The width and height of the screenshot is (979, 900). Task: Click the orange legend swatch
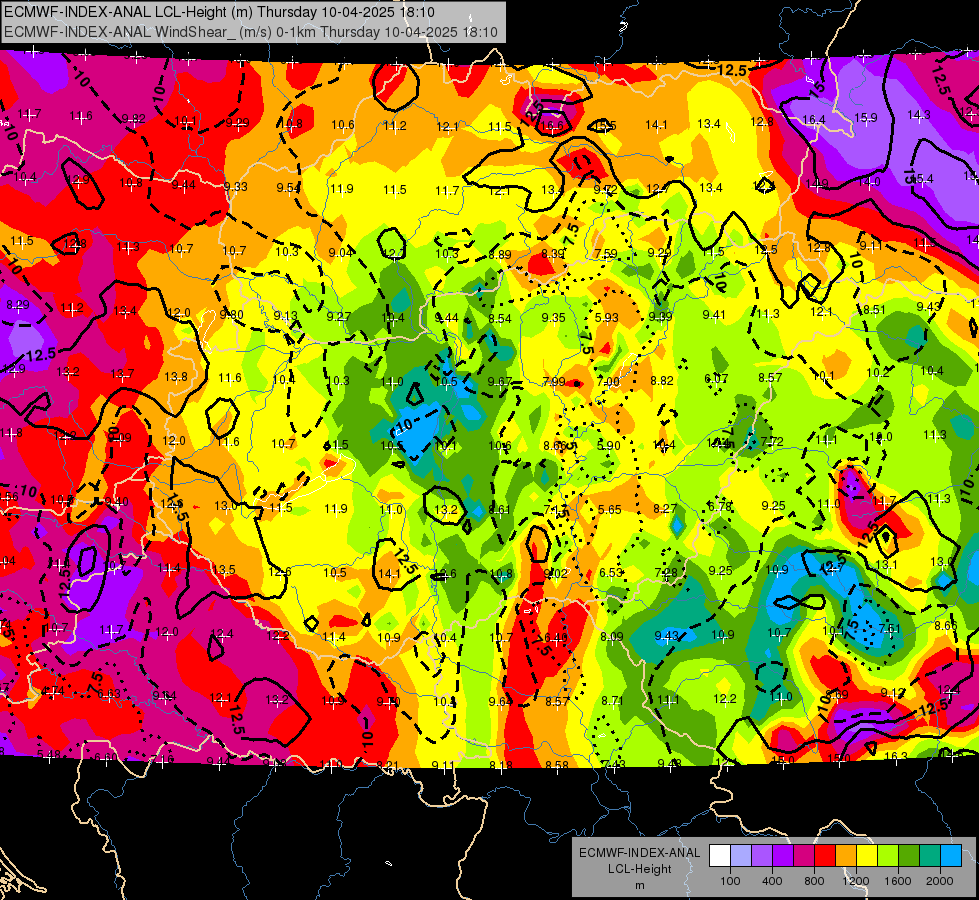tap(845, 856)
